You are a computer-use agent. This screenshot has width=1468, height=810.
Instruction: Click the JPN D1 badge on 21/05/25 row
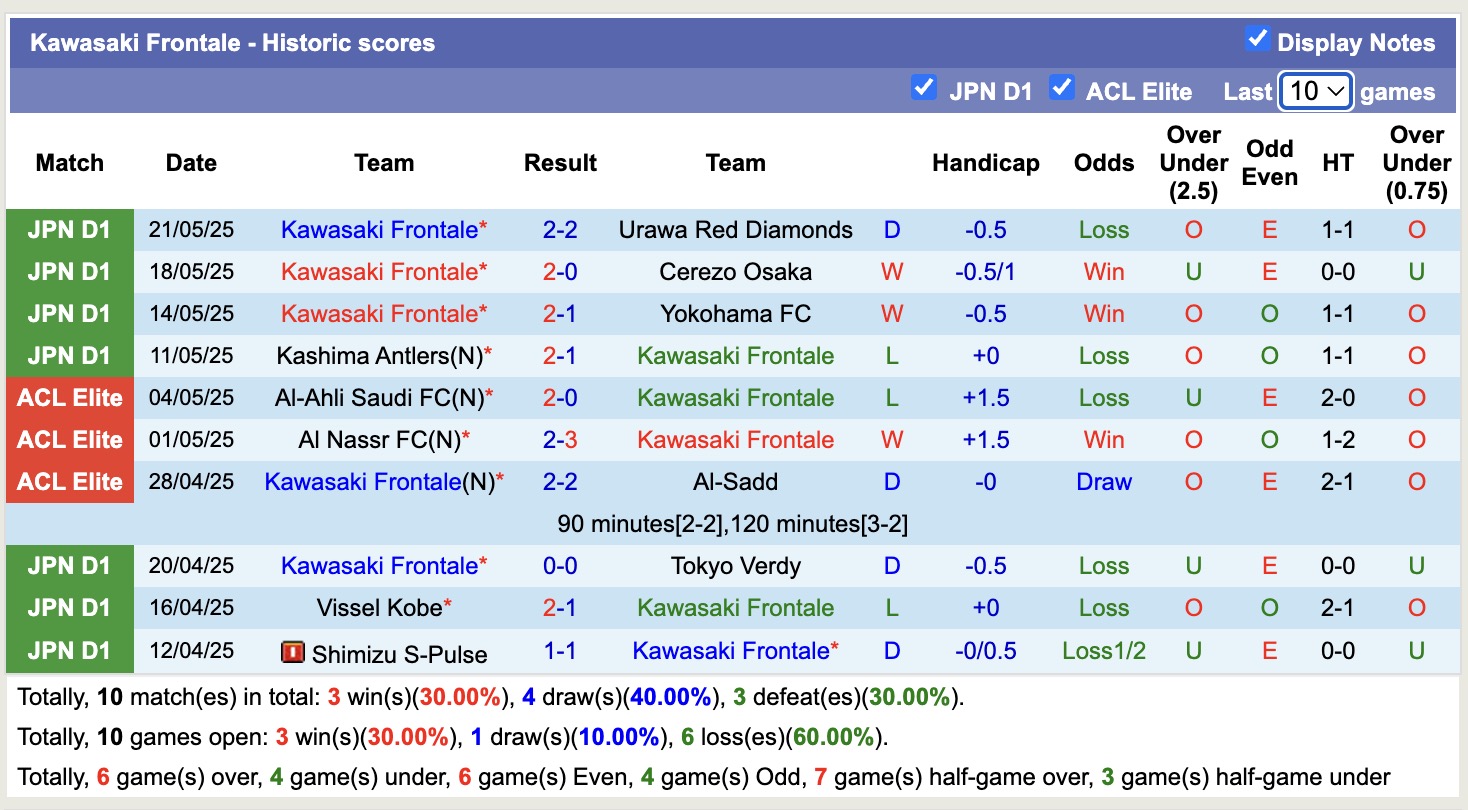click(69, 229)
